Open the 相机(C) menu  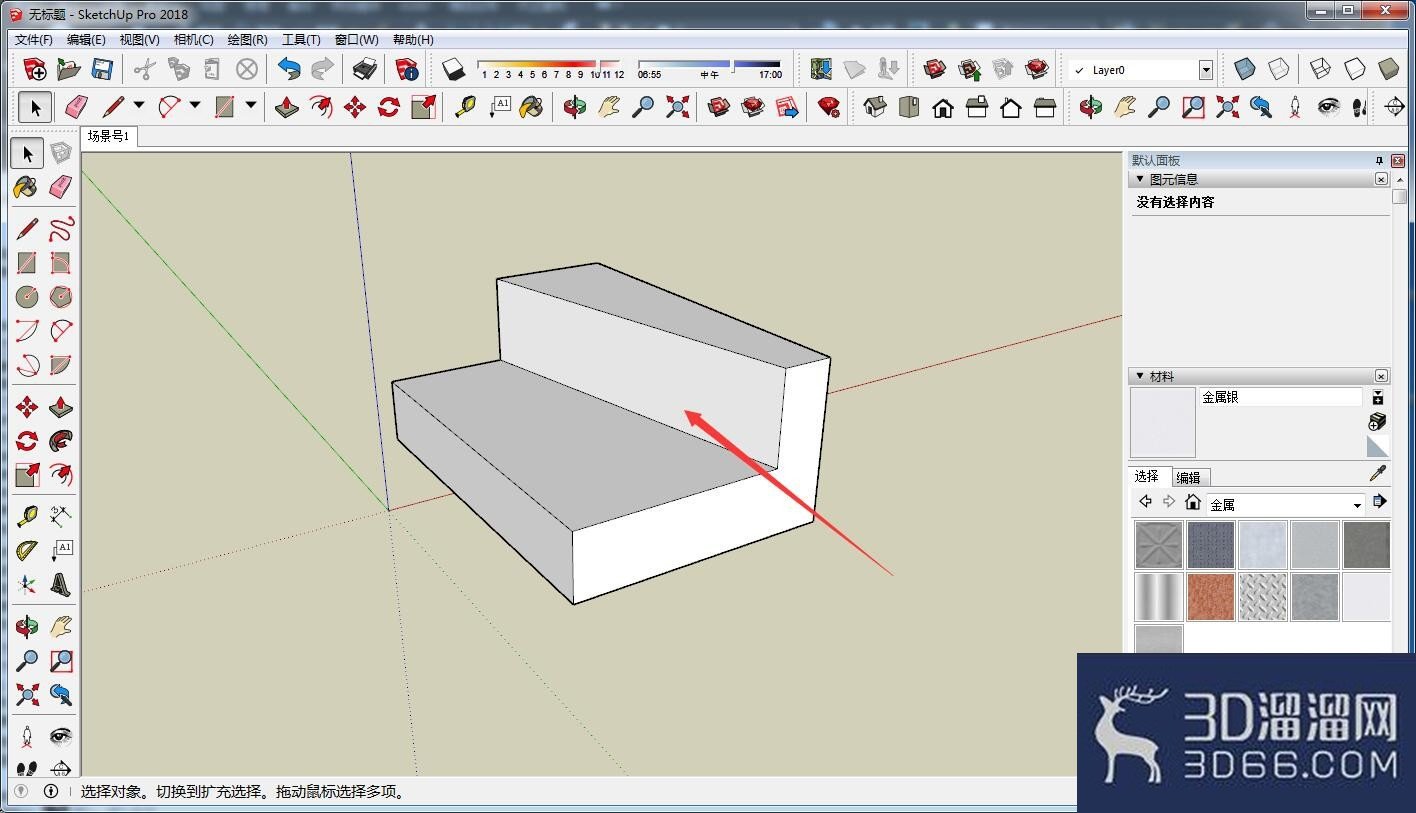pos(193,40)
